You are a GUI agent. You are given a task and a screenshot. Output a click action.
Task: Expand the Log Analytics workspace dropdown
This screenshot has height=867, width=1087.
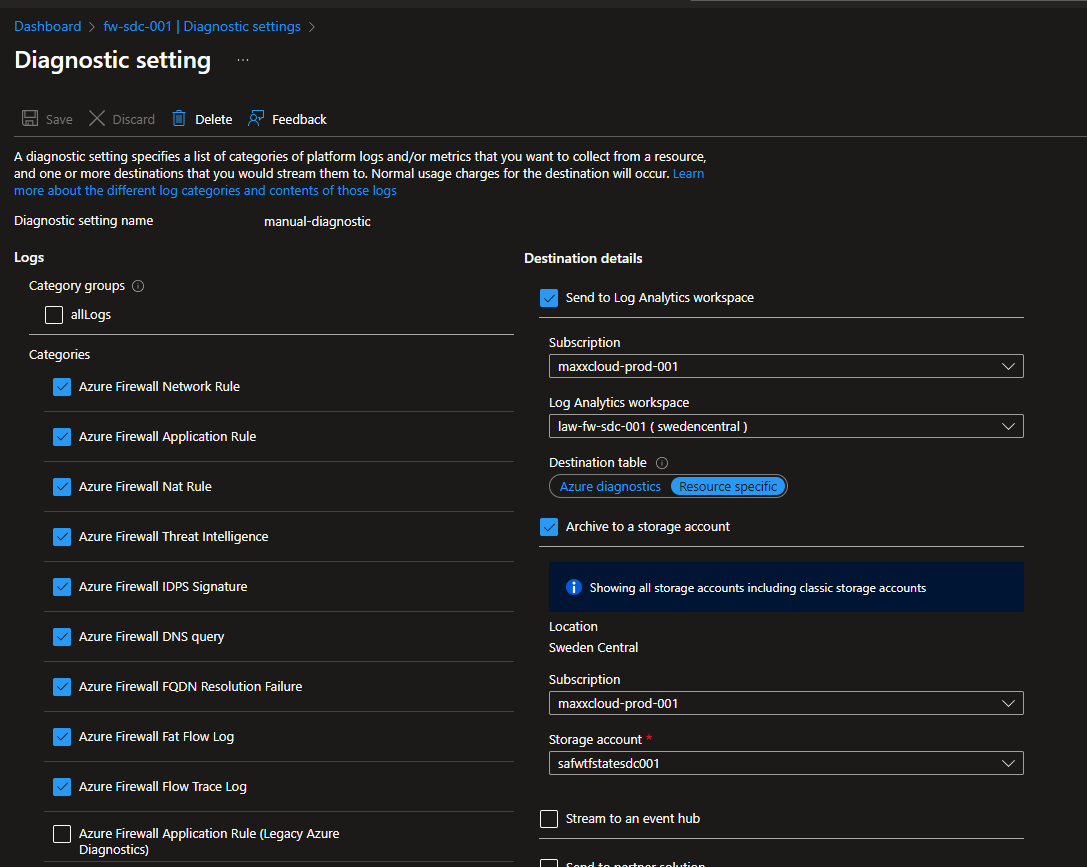[x=786, y=427]
